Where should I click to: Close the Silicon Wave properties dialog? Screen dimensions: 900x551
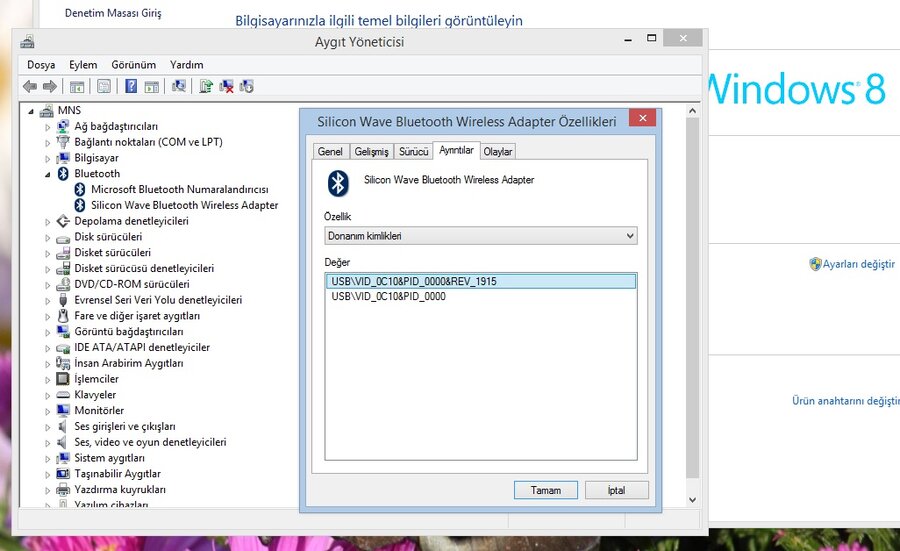click(643, 118)
